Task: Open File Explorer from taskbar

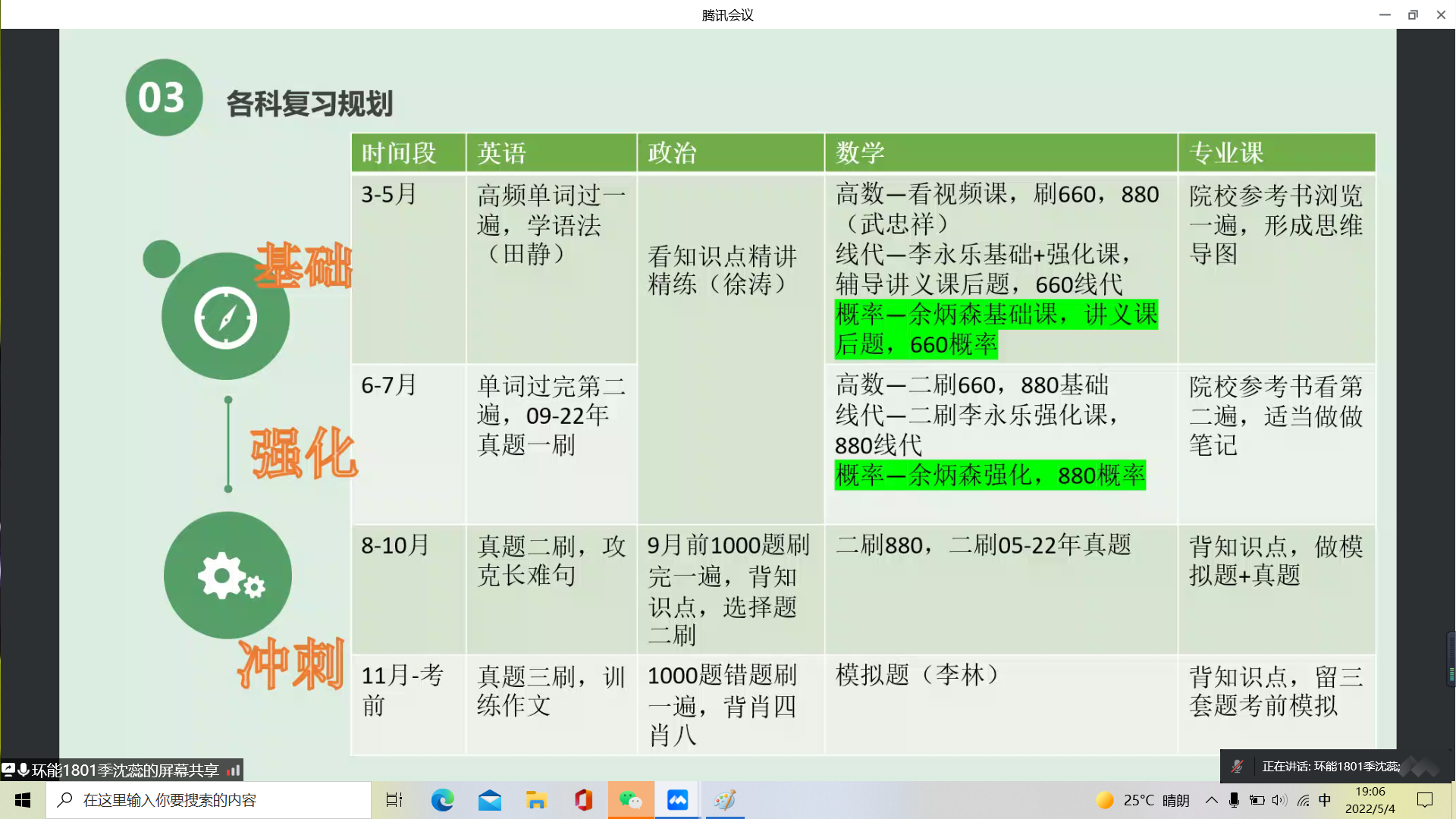Action: [536, 800]
